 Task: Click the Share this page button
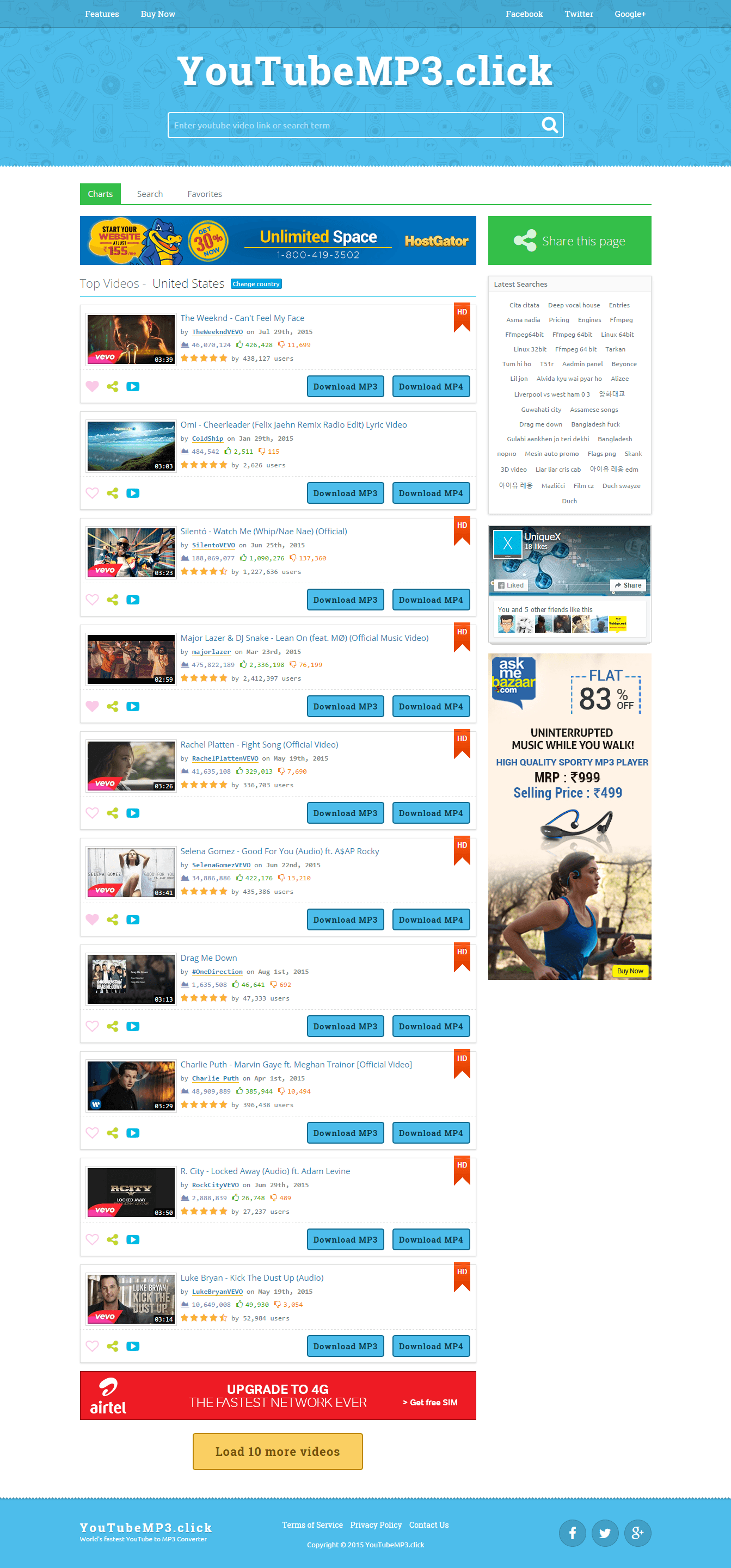569,240
